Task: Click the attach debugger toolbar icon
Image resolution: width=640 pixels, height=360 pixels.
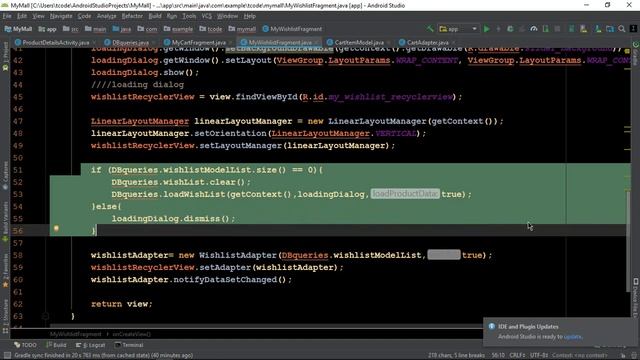Action: (545, 29)
